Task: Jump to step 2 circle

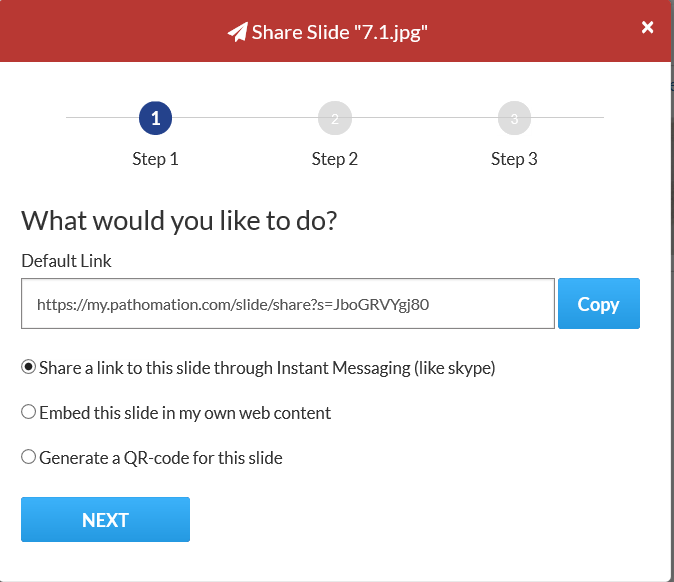Action: point(334,119)
